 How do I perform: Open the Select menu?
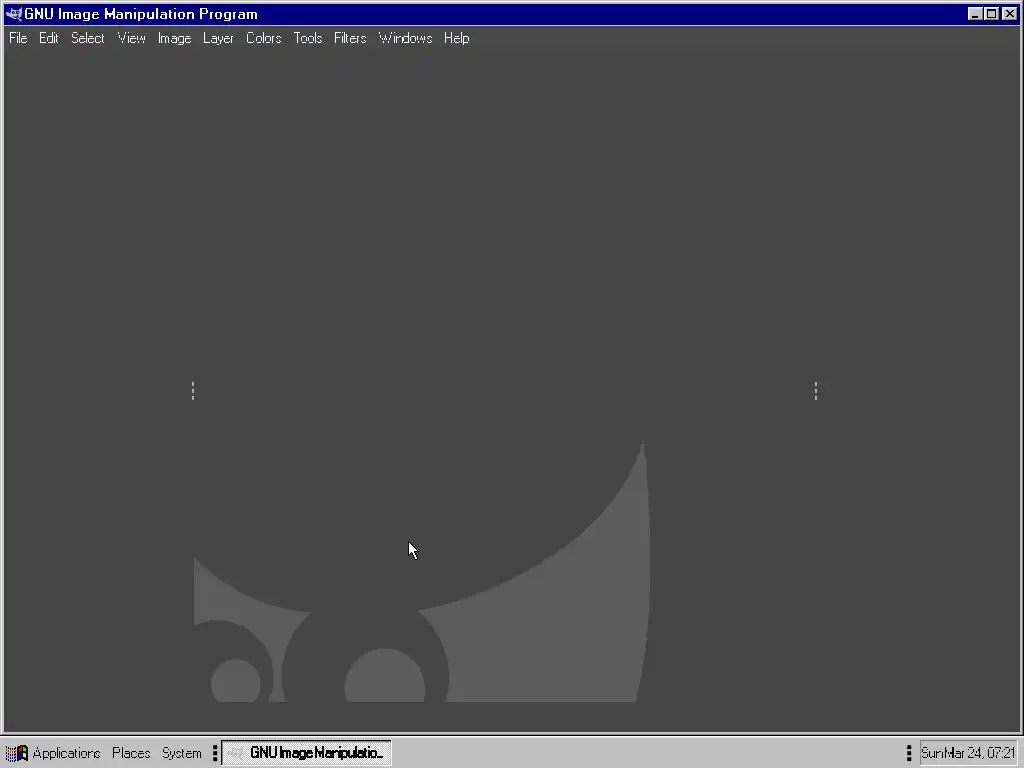[x=88, y=39]
